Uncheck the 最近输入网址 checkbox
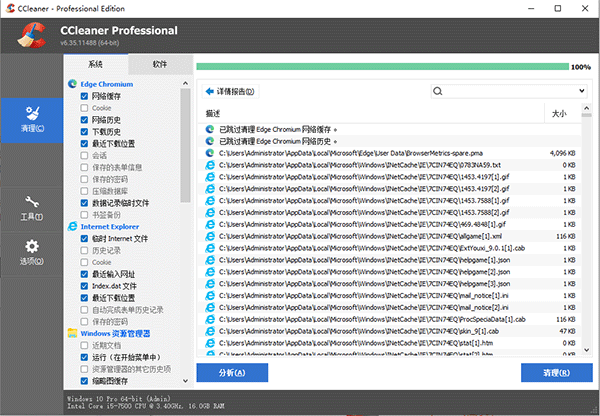600x416 pixels. click(84, 274)
